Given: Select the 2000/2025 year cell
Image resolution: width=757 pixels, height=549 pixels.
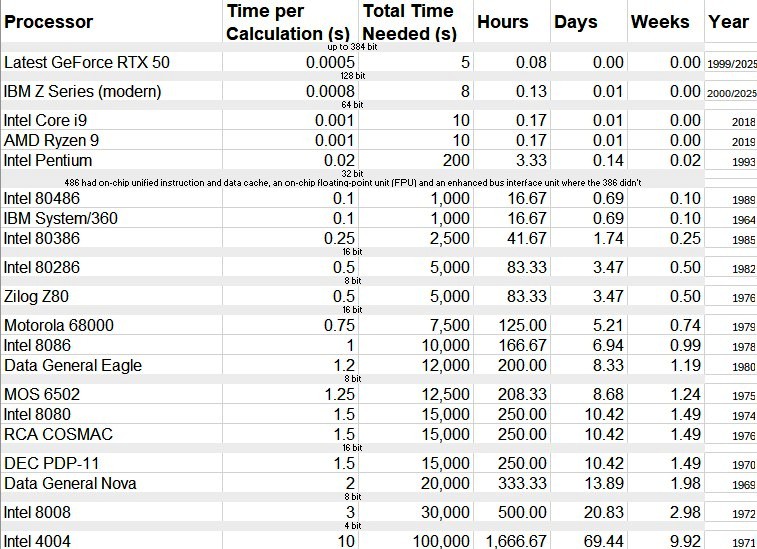Looking at the screenshot, I should click(x=731, y=93).
